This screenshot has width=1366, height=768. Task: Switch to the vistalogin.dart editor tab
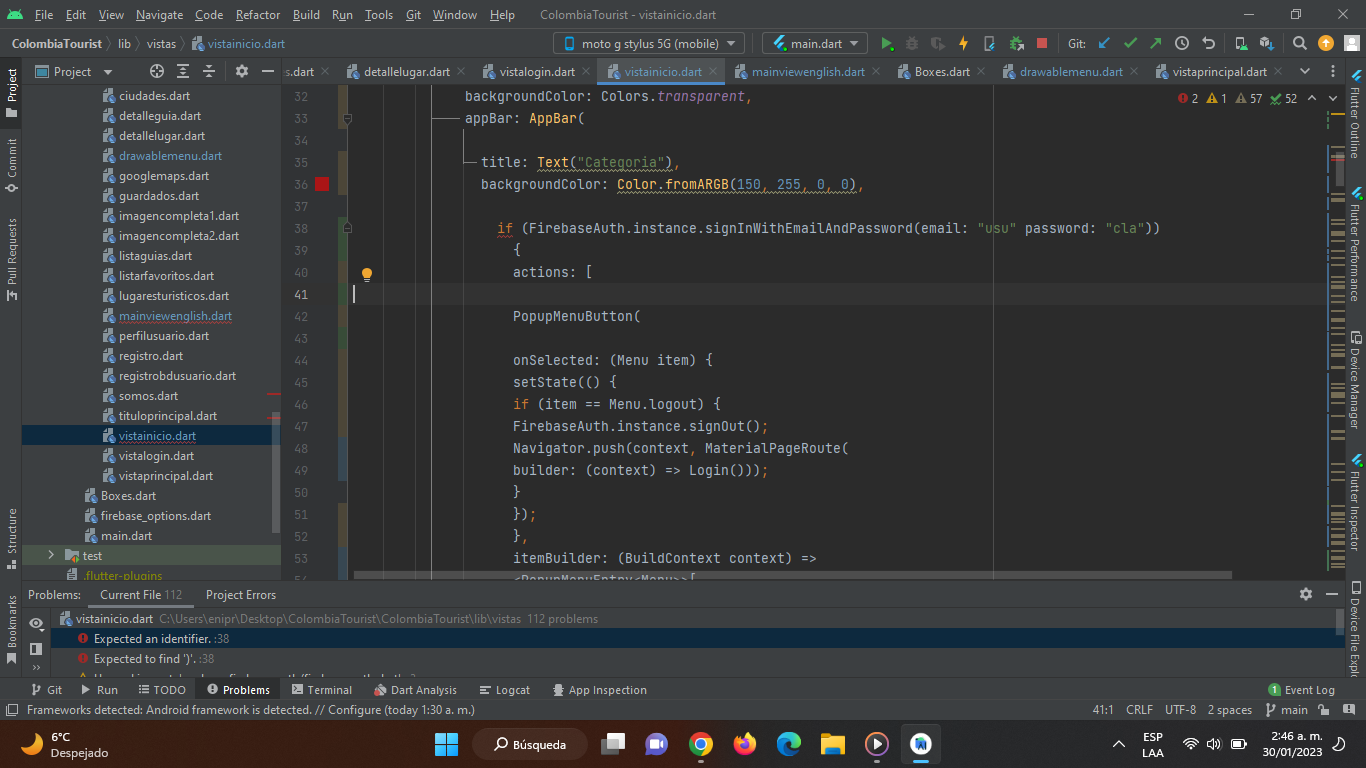tap(536, 72)
